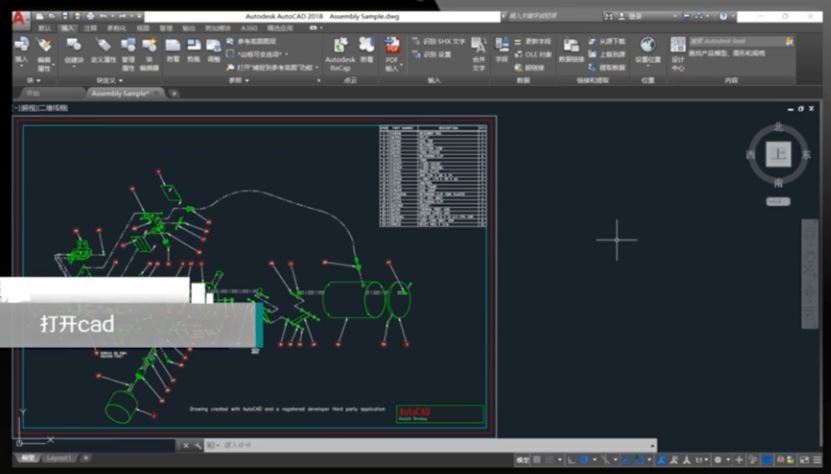Open the Autodesk ReCap tool
This screenshot has width=831, height=474.
(x=340, y=54)
